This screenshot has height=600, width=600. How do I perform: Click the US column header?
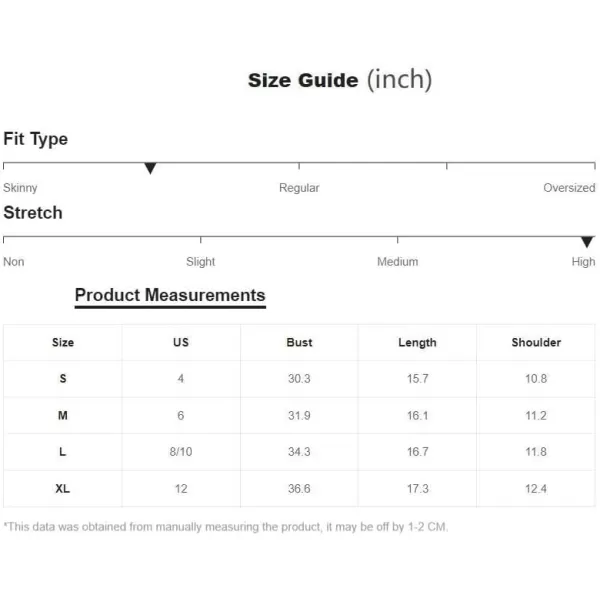tap(181, 342)
